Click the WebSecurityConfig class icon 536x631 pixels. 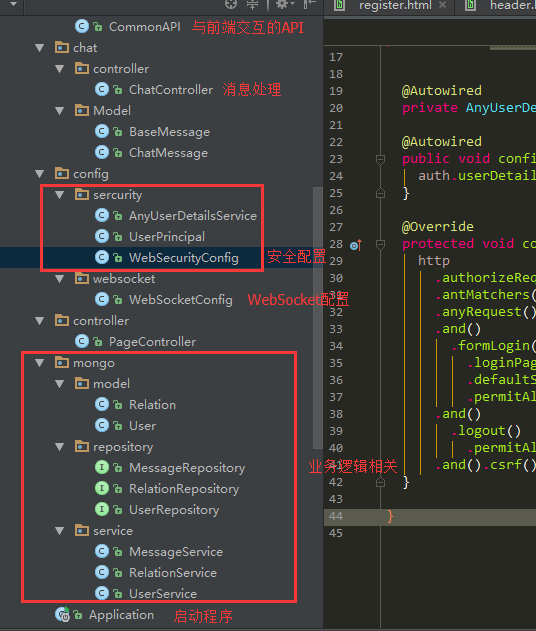[x=102, y=257]
